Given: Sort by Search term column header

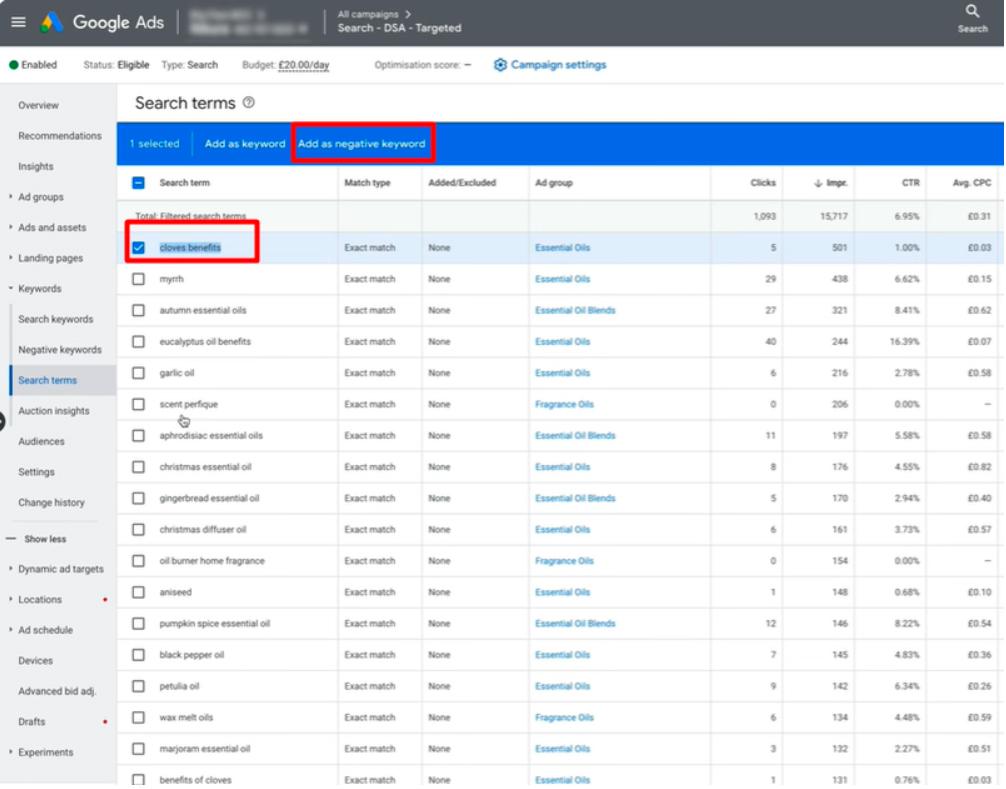Looking at the screenshot, I should pos(184,183).
